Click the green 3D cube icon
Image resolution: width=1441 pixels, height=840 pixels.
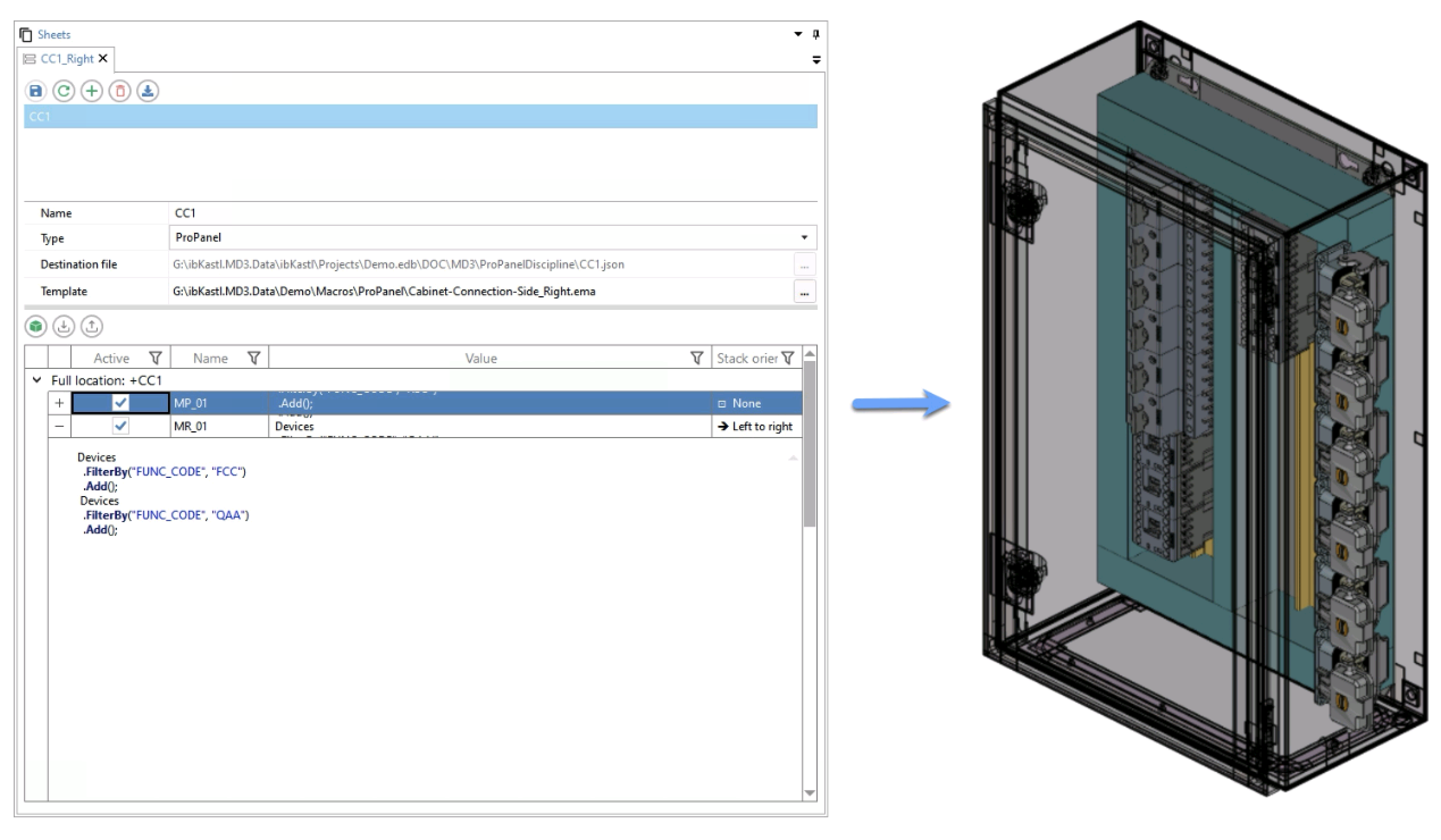pyautogui.click(x=35, y=326)
